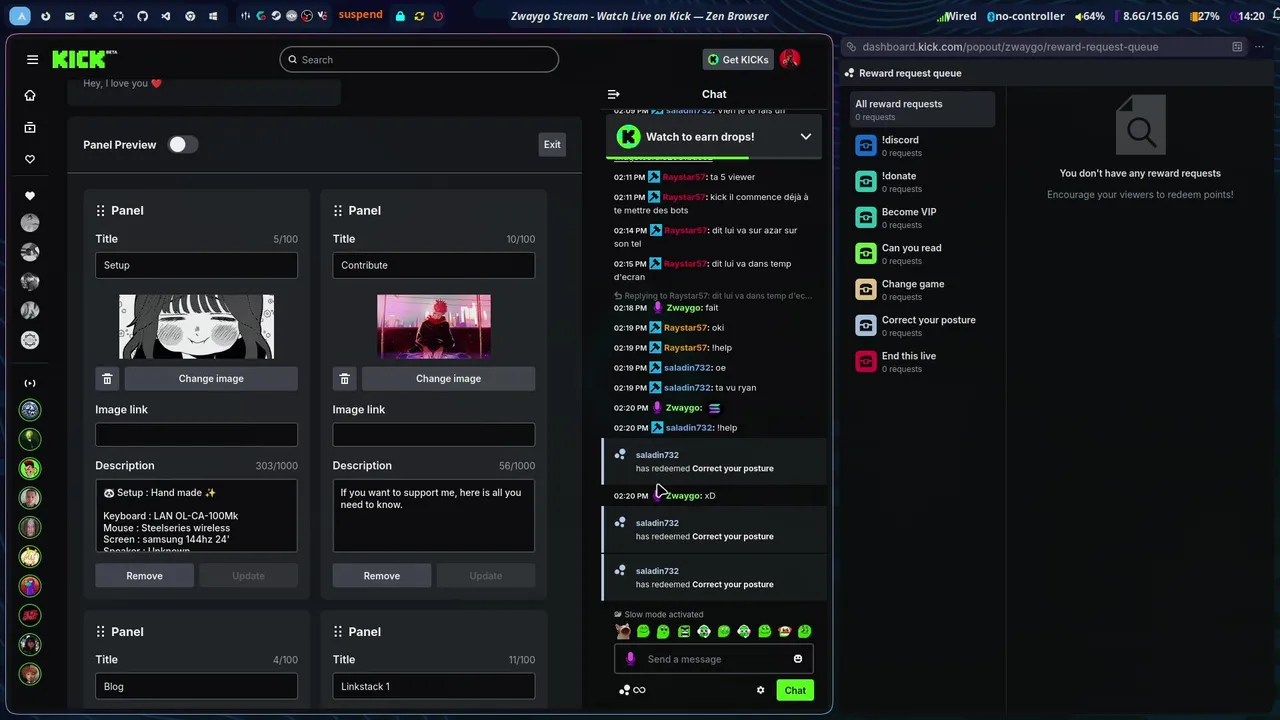Click the battery 64% indicator

click(1090, 16)
